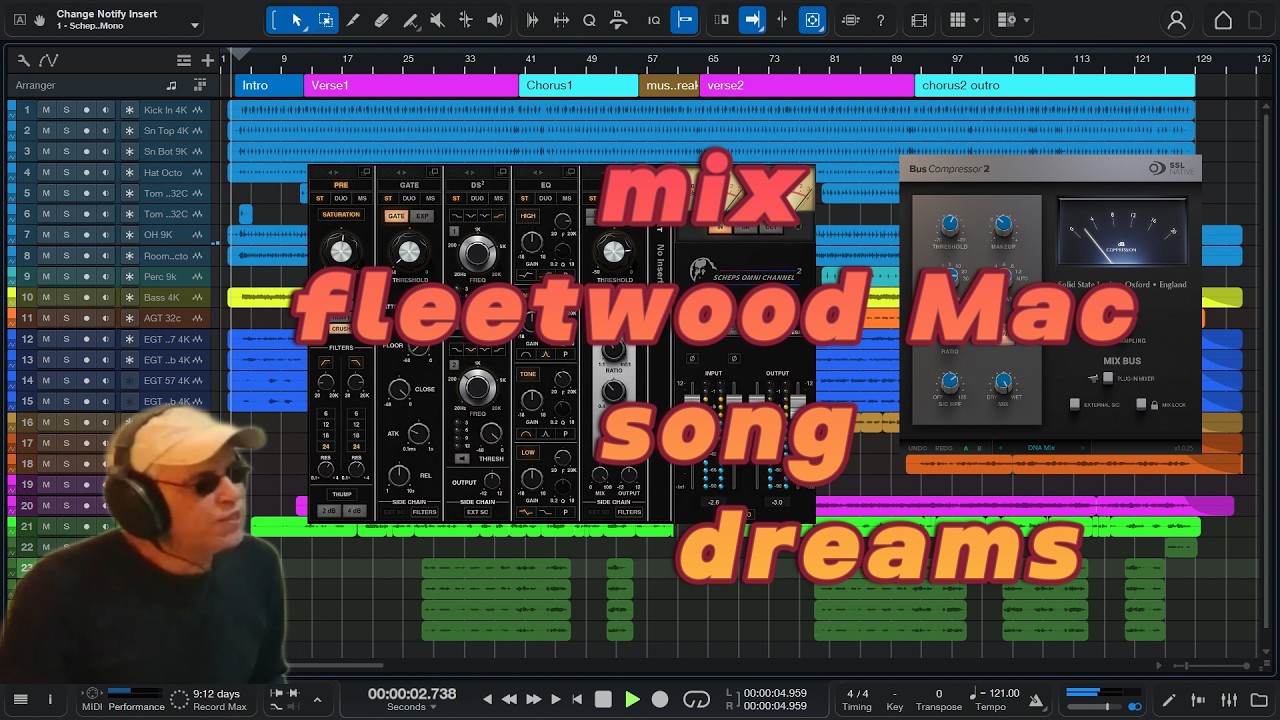Select the Arrow tool in toolbar

pyautogui.click(x=297, y=20)
